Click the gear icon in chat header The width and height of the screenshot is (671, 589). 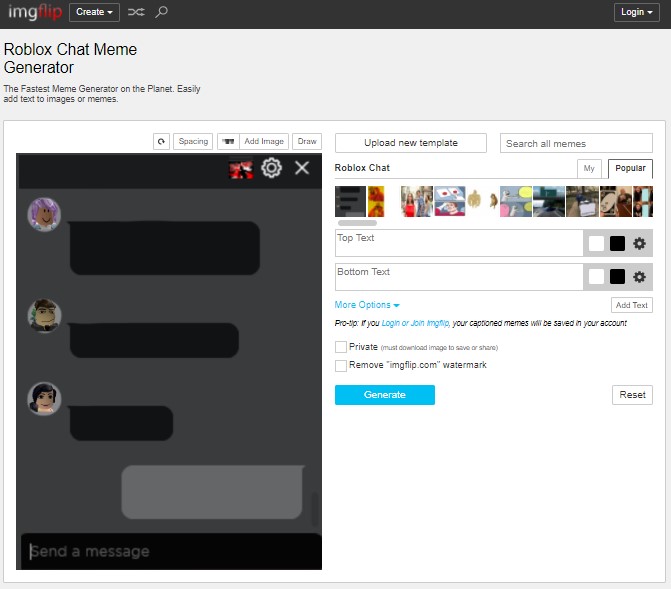[x=271, y=168]
